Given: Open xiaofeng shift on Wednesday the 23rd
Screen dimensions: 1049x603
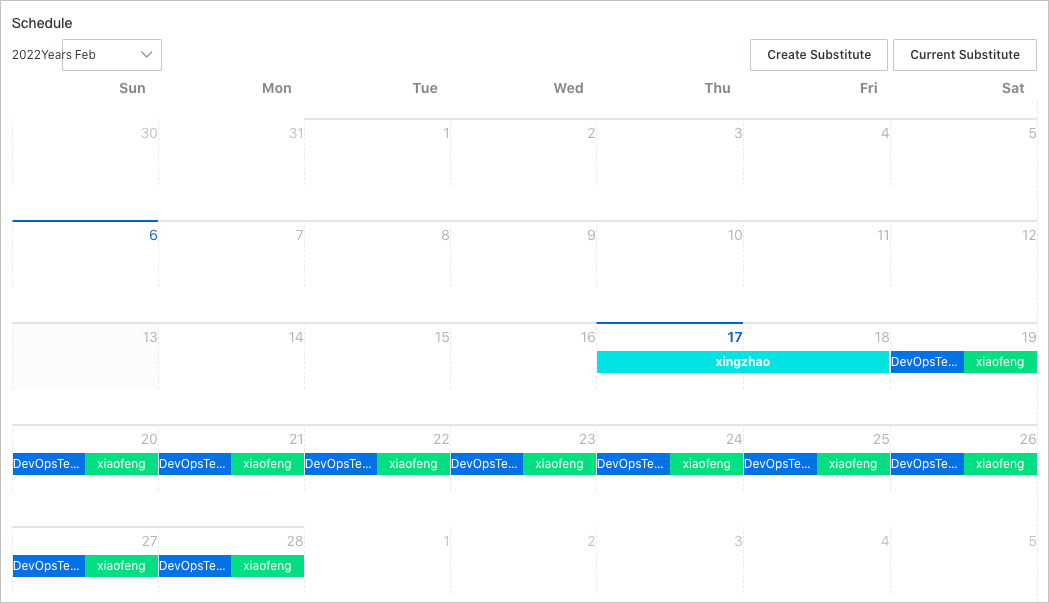Looking at the screenshot, I should coord(559,464).
